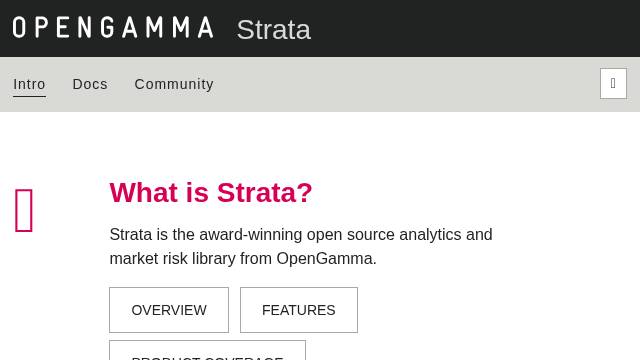Switch to the Intro tab
Viewport: 640px width, 360px height.
tap(29, 84)
